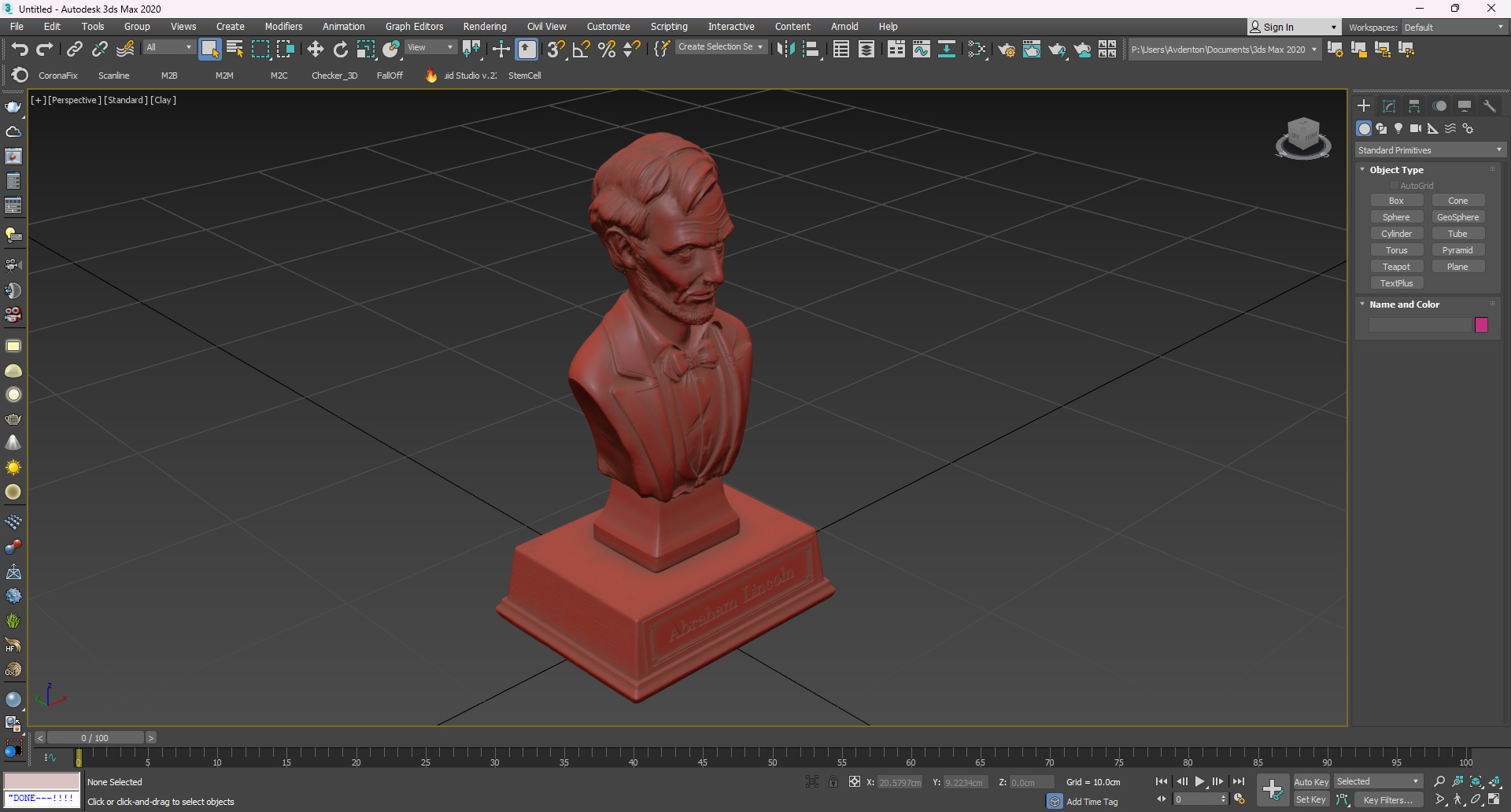The height and width of the screenshot is (812, 1511).
Task: Activate the Select Object tool
Action: coord(209,50)
